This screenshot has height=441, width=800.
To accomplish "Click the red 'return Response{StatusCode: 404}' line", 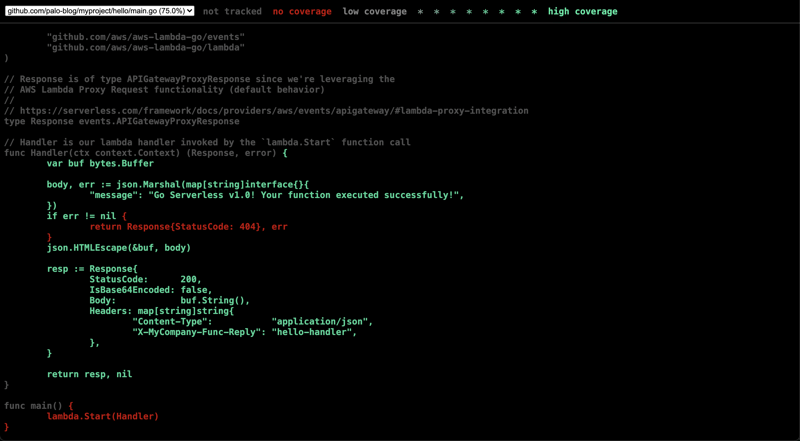I will pos(189,227).
